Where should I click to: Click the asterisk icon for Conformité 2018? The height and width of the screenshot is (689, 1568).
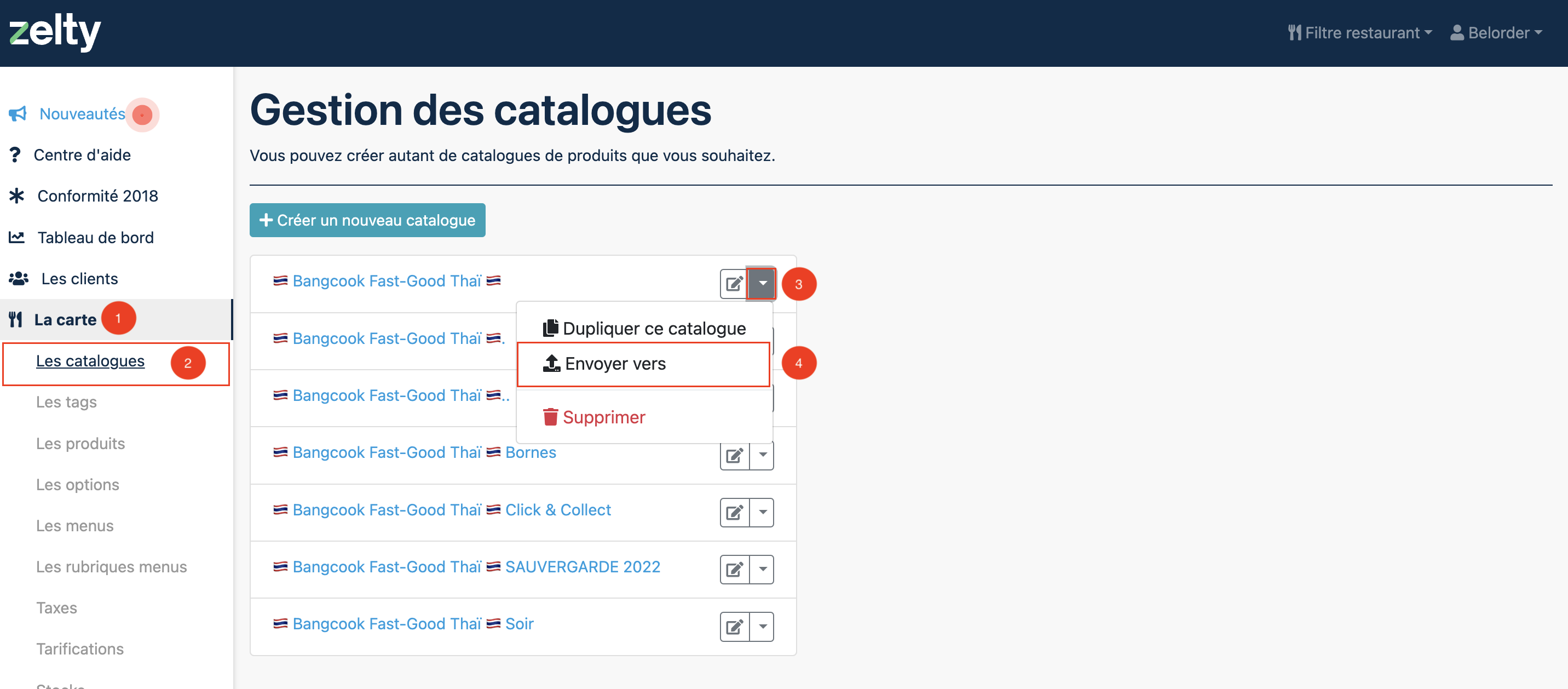[x=16, y=196]
